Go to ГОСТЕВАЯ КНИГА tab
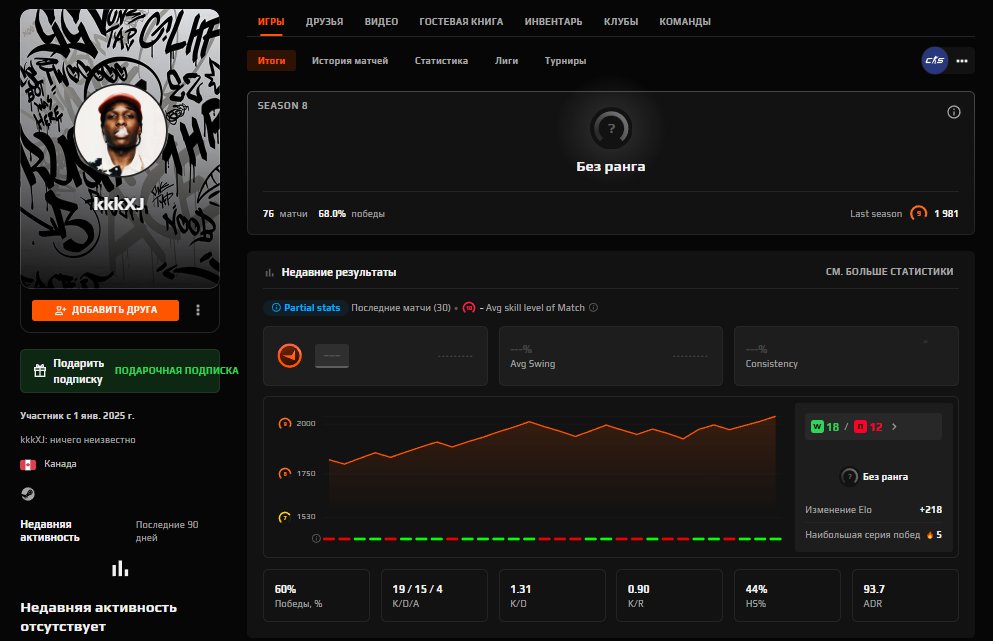Screen dimensions: 993x641 [x=461, y=22]
